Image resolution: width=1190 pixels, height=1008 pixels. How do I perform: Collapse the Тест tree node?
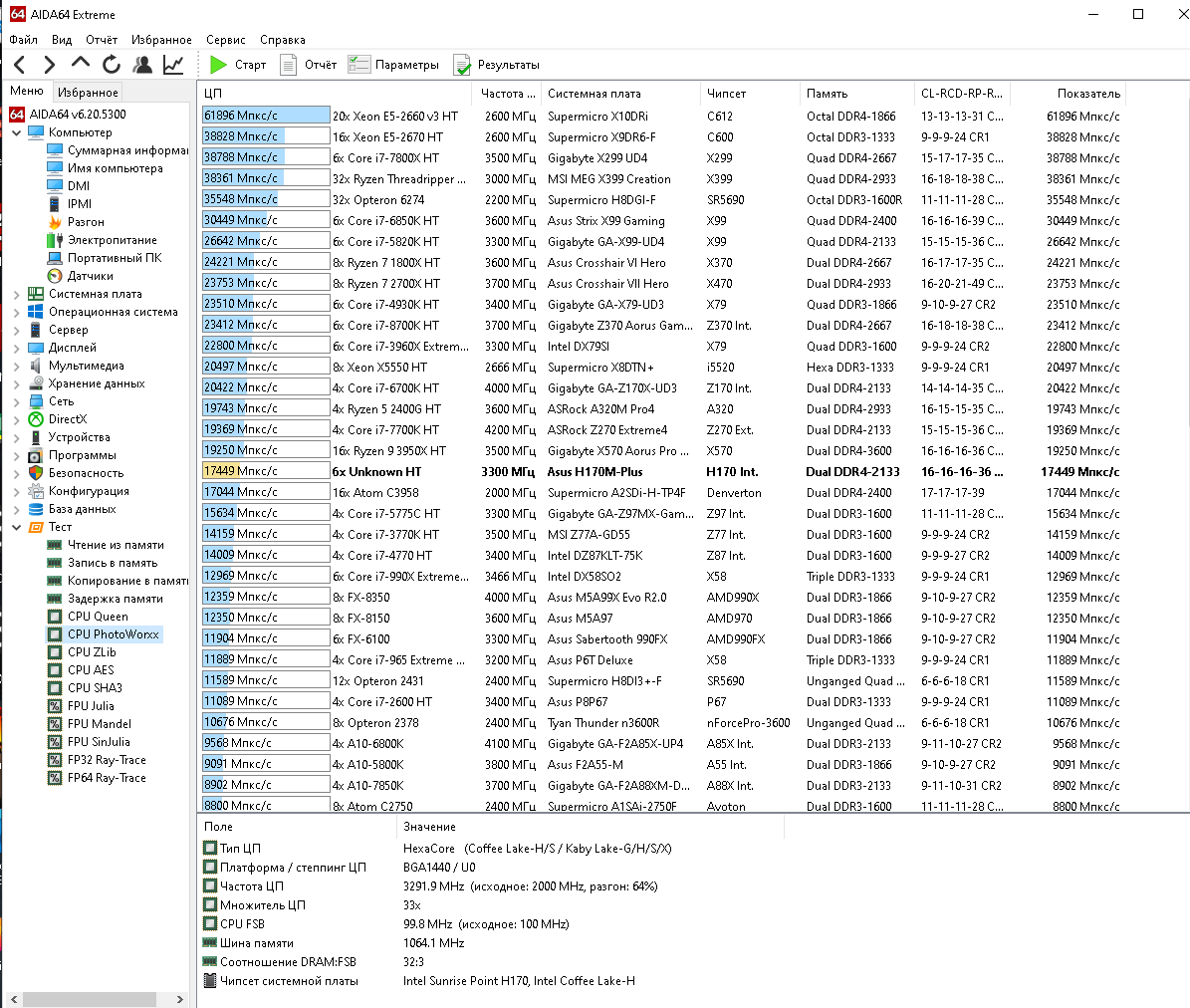pos(17,527)
